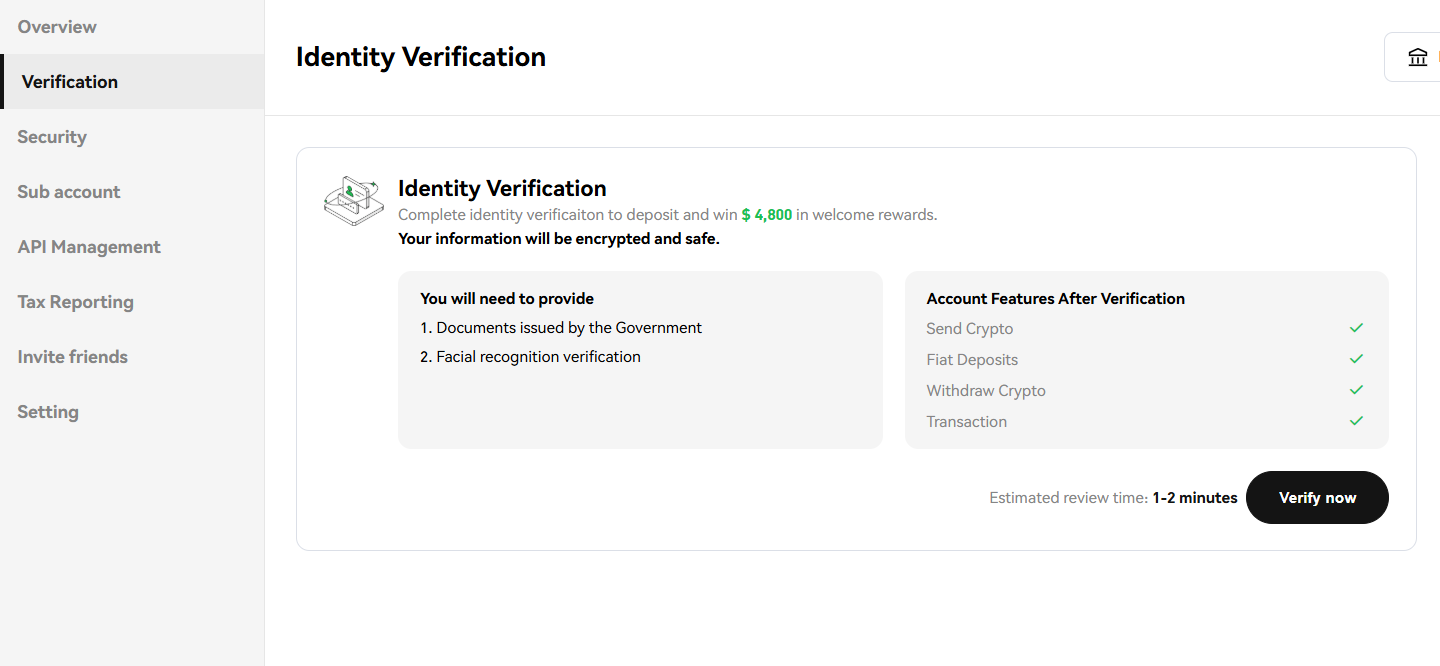Click the bank deposit icon in top right
The height and width of the screenshot is (666, 1440).
(x=1418, y=57)
